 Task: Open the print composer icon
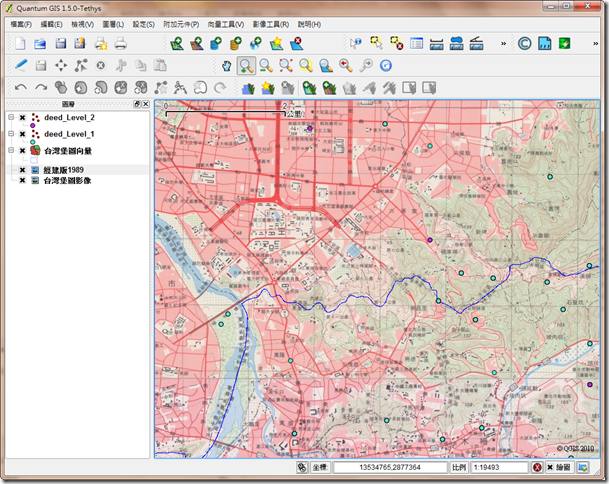click(101, 43)
